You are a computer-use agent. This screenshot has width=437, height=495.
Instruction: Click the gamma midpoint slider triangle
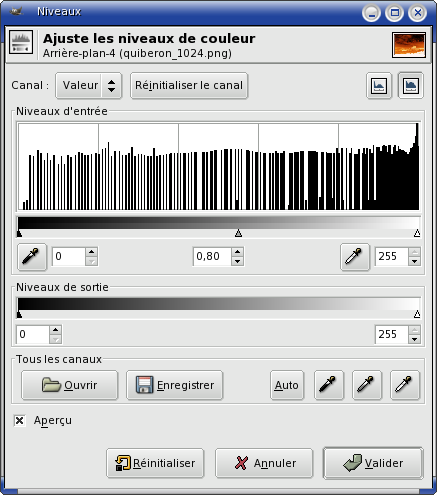point(238,233)
